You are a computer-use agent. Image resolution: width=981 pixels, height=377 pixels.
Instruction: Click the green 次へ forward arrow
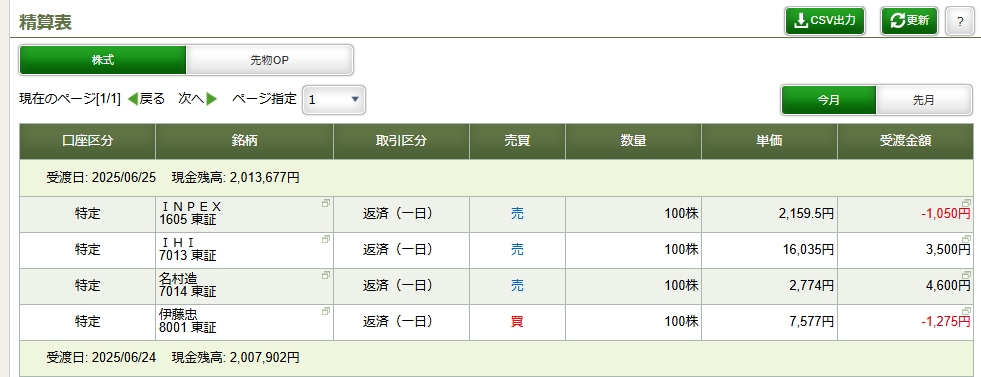tap(212, 99)
